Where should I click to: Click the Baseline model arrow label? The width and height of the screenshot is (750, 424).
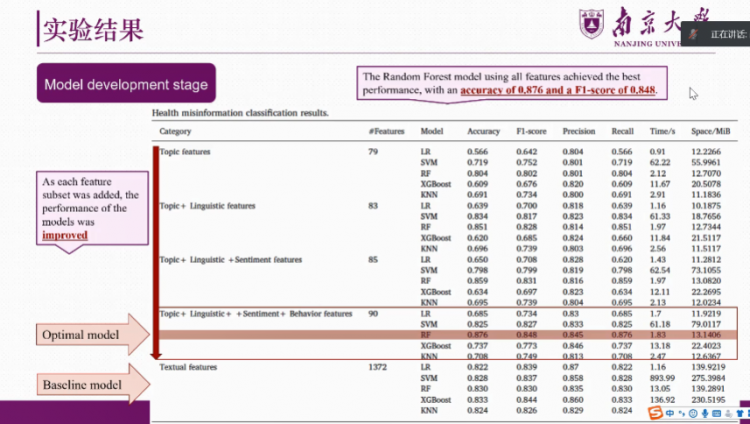(x=82, y=385)
